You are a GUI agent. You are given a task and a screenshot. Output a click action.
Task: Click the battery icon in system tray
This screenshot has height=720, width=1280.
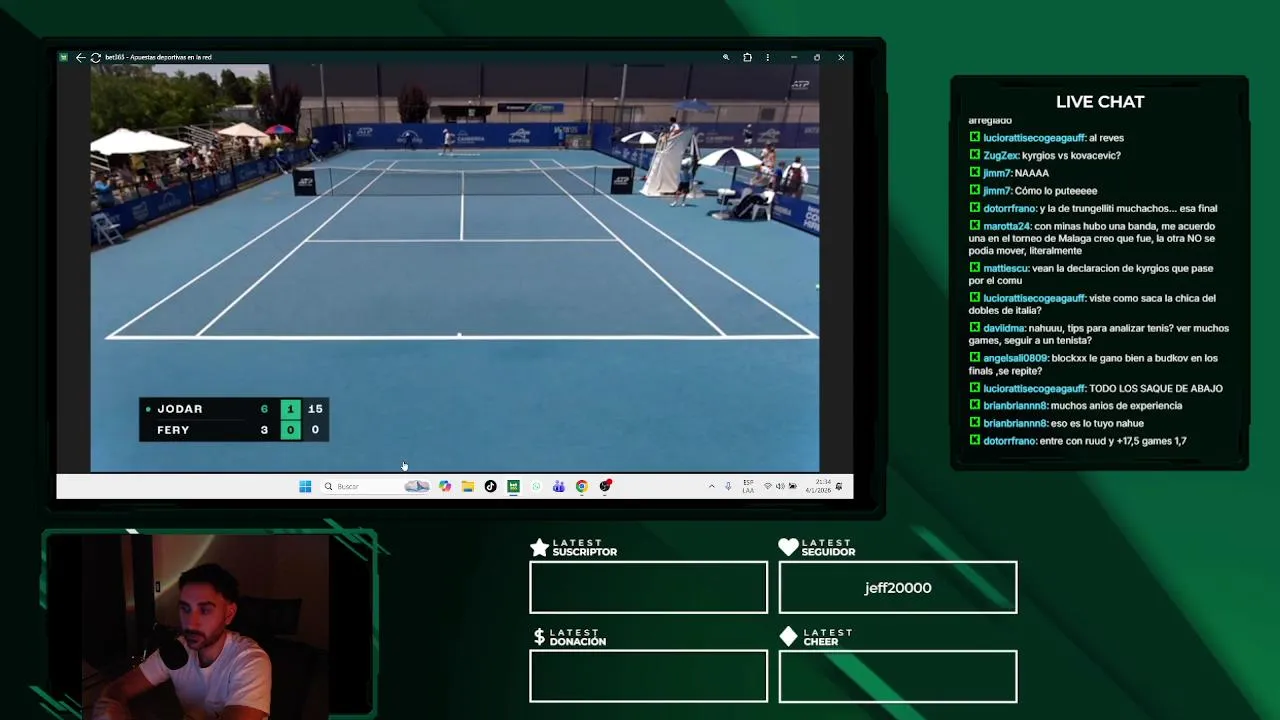tap(792, 486)
